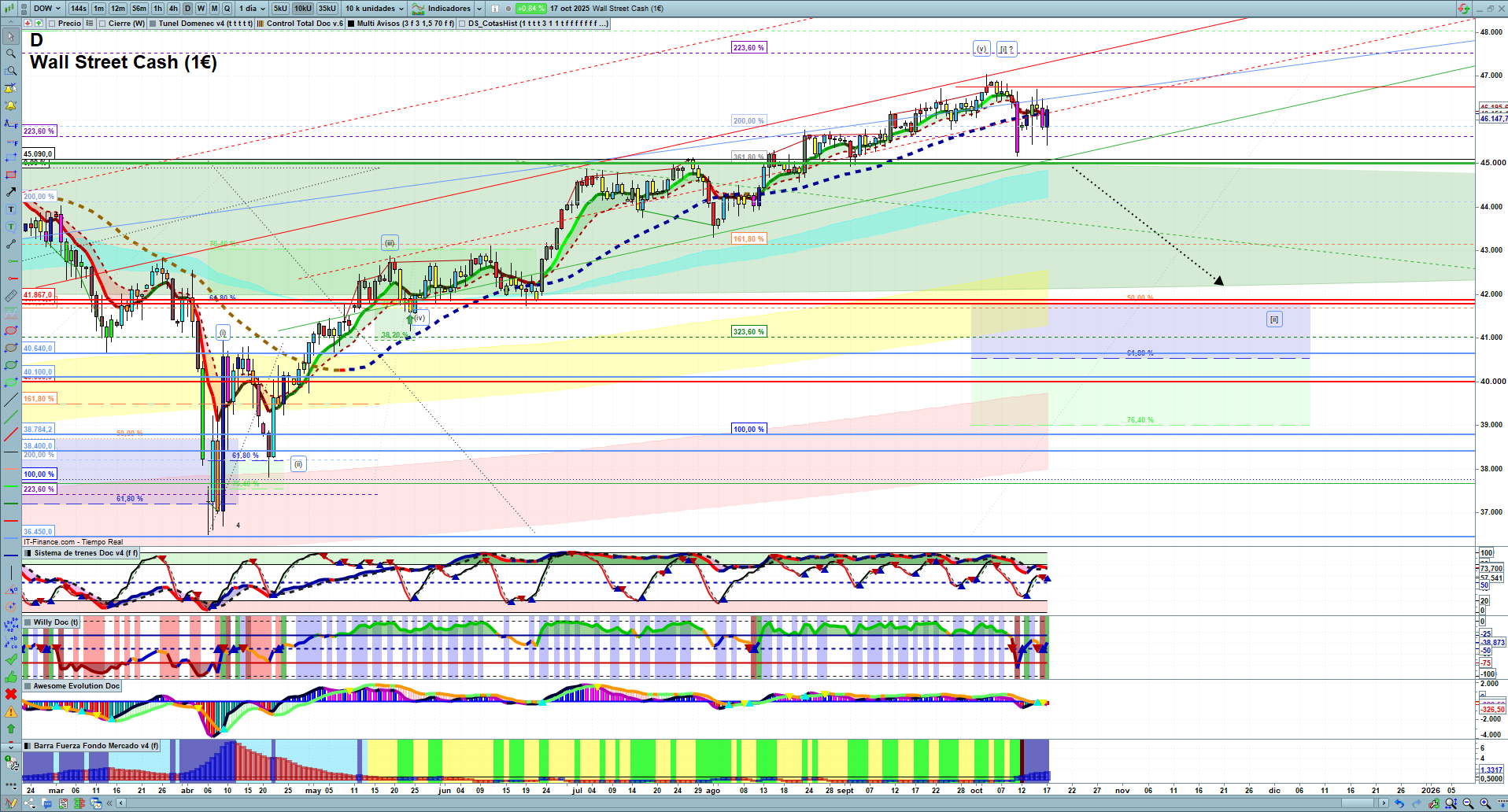This screenshot has width=1508, height=812.
Task: Click the refresh icon in top-right corner
Action: point(1463,9)
